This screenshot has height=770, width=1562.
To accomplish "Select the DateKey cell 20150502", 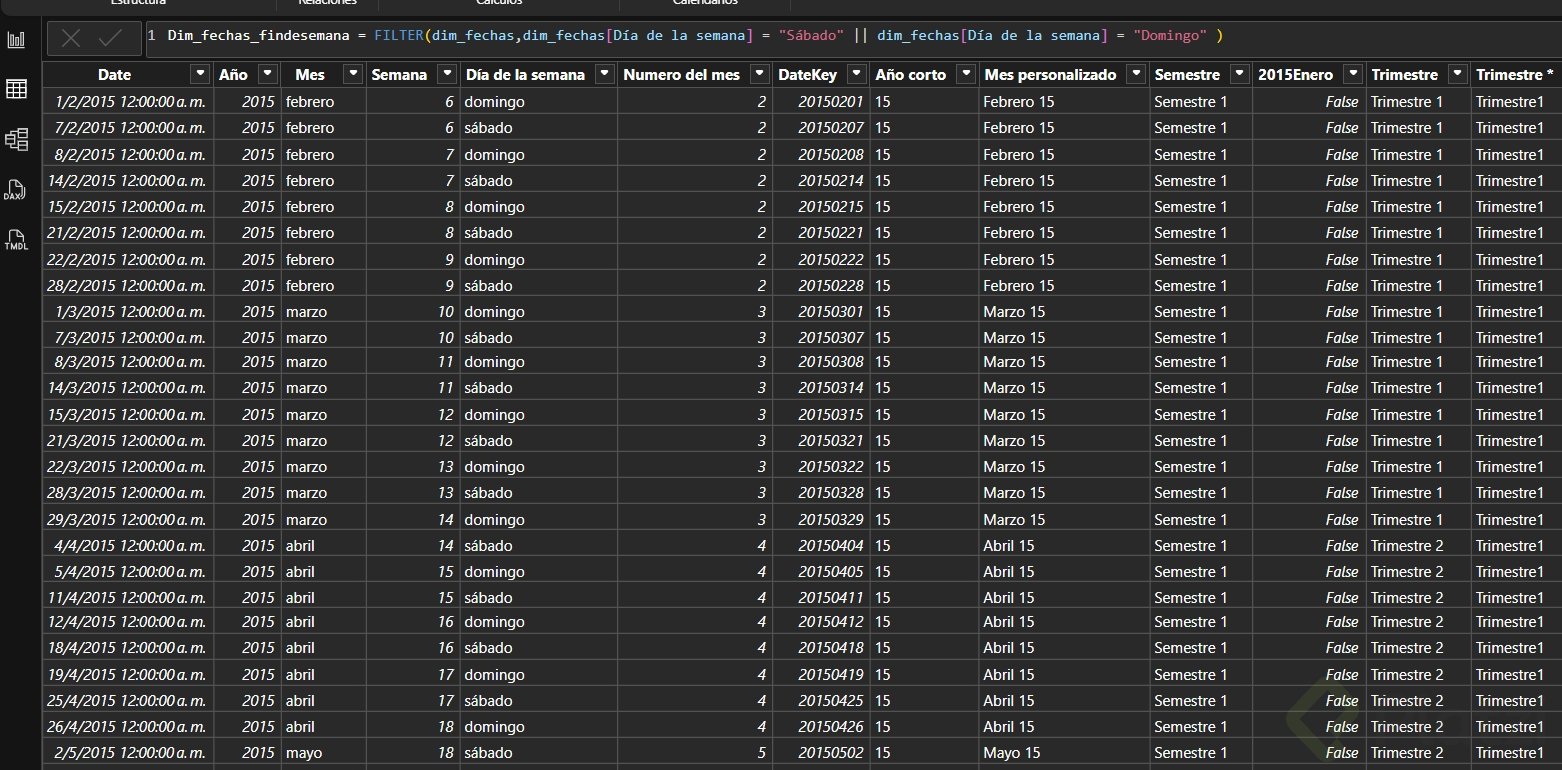I will pos(821,752).
